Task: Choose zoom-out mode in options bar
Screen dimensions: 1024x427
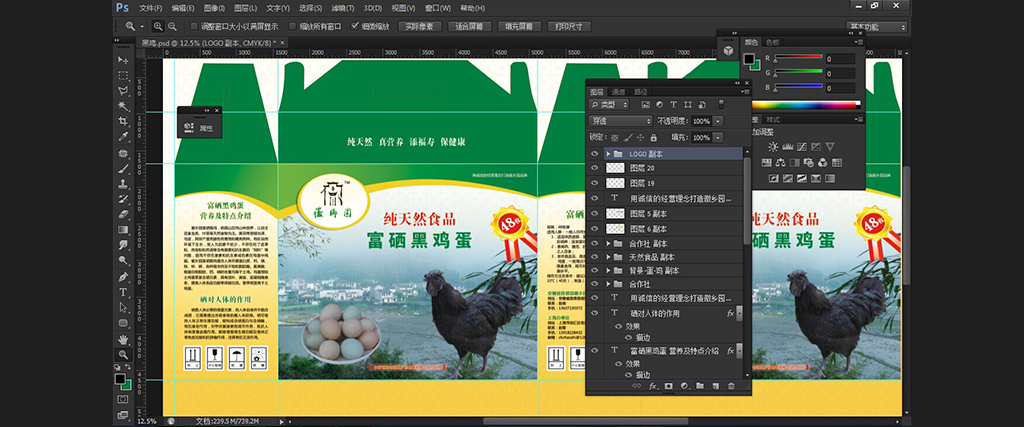Action: (x=172, y=27)
